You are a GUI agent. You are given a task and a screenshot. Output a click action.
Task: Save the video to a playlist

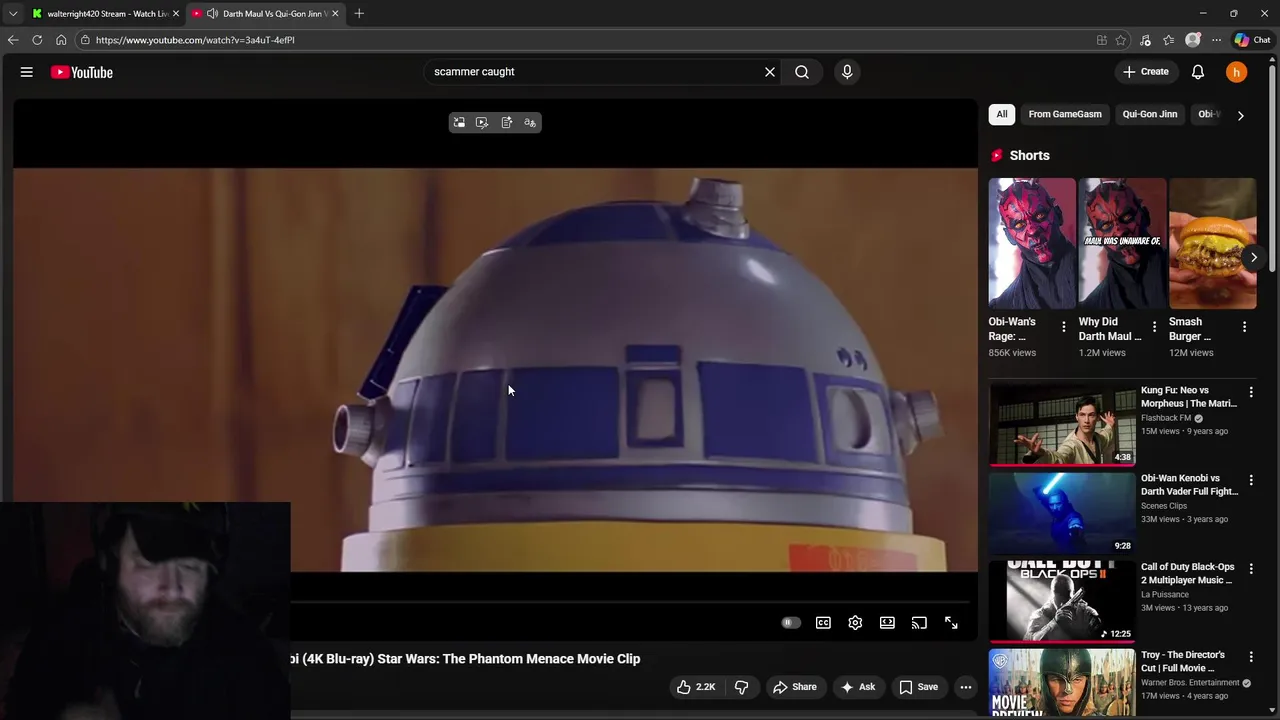coord(918,687)
